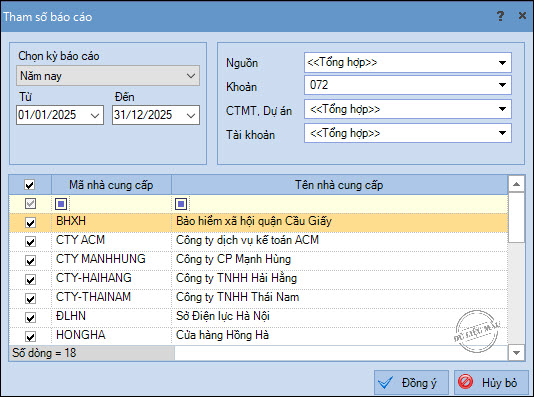Screen dimensions: 534x397
Task: Select Sở Điện lực Hà Nội
Action: [x=223, y=316]
